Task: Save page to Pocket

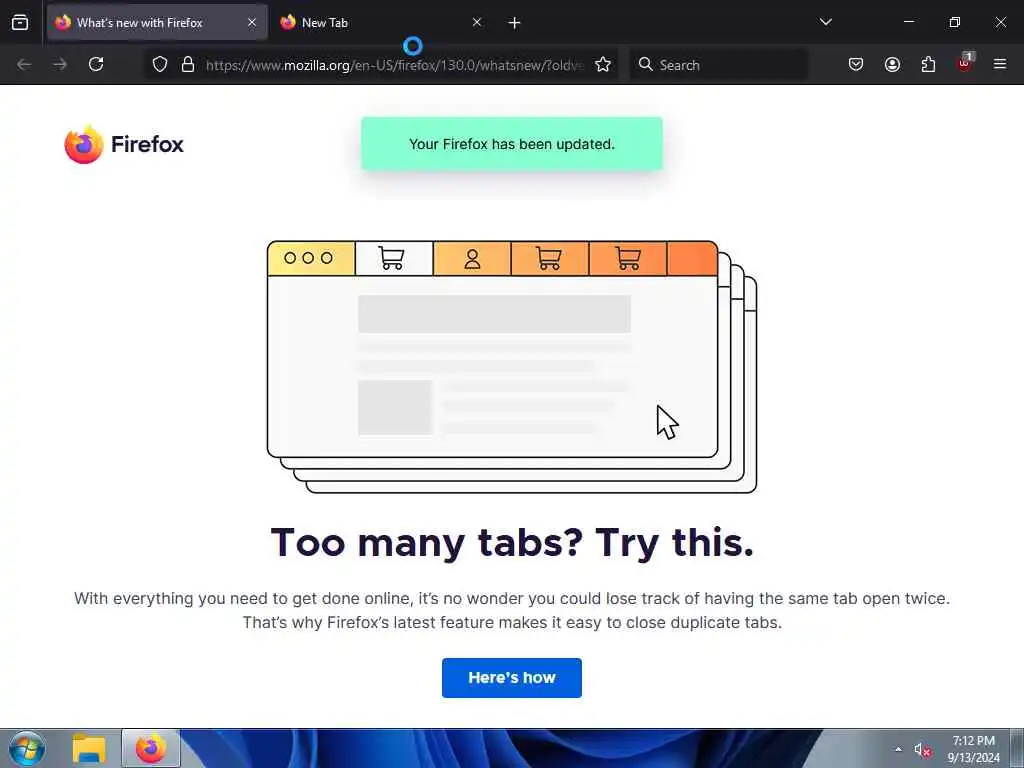Action: pyautogui.click(x=856, y=65)
